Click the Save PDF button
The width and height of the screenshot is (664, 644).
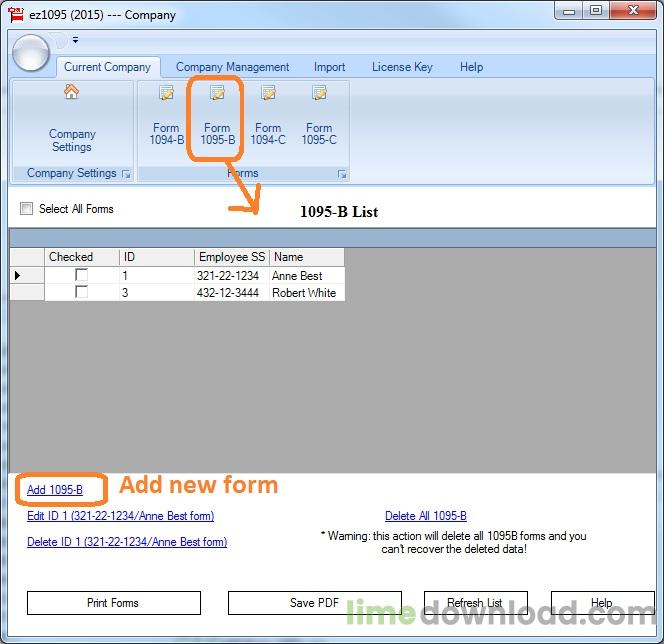pyautogui.click(x=315, y=603)
